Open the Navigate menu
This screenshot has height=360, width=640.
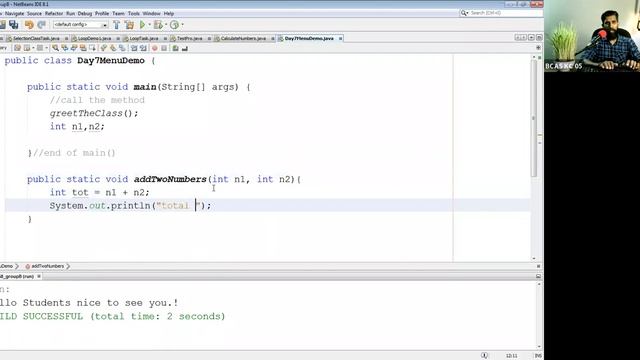pos(14,13)
